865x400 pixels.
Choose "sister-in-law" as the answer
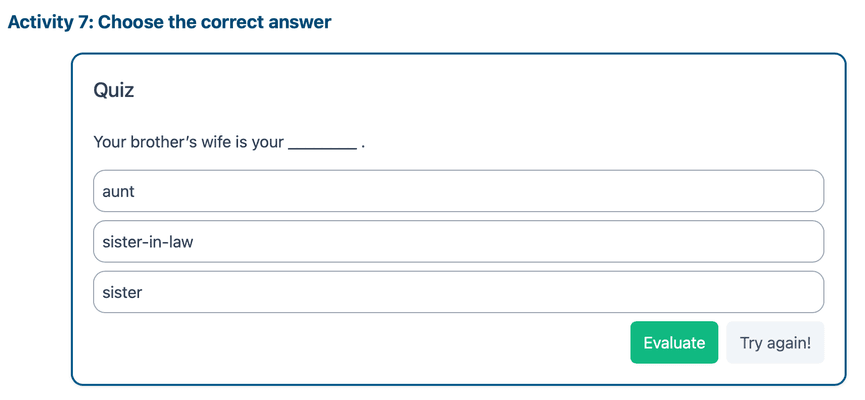click(x=458, y=242)
